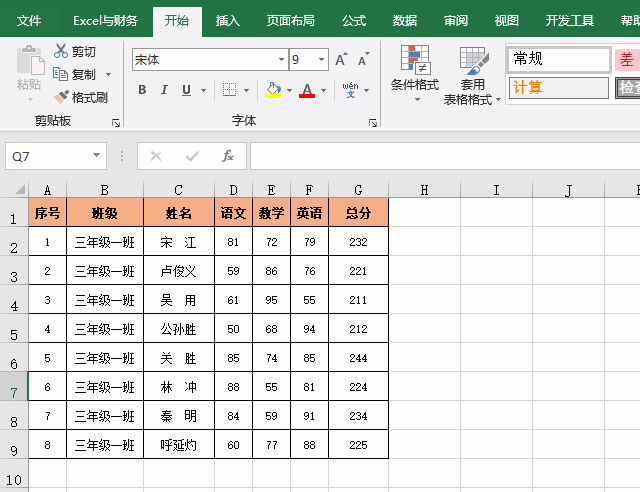Click the Cut (剪切) scissors icon
This screenshot has height=492, width=640.
point(61,51)
